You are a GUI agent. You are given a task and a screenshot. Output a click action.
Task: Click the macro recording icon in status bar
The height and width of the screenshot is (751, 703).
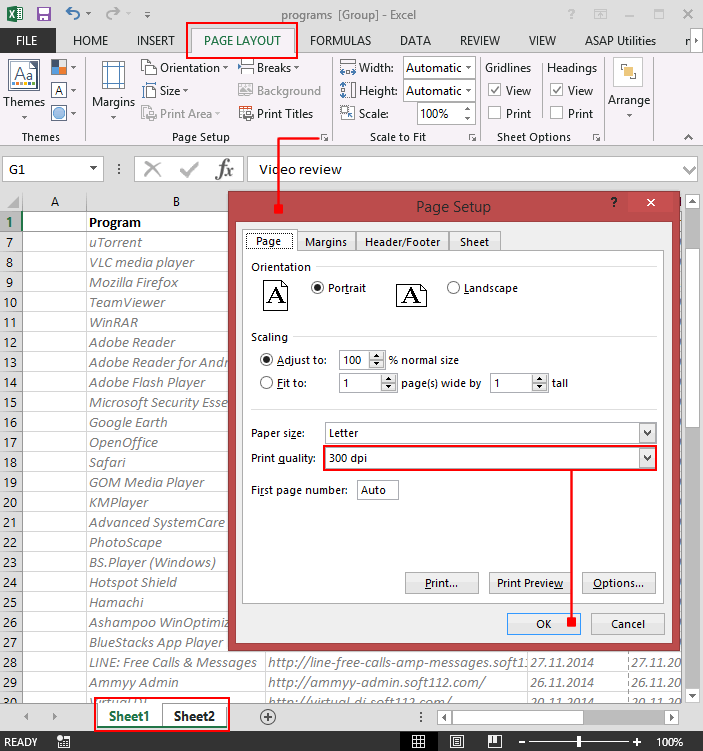(x=63, y=742)
